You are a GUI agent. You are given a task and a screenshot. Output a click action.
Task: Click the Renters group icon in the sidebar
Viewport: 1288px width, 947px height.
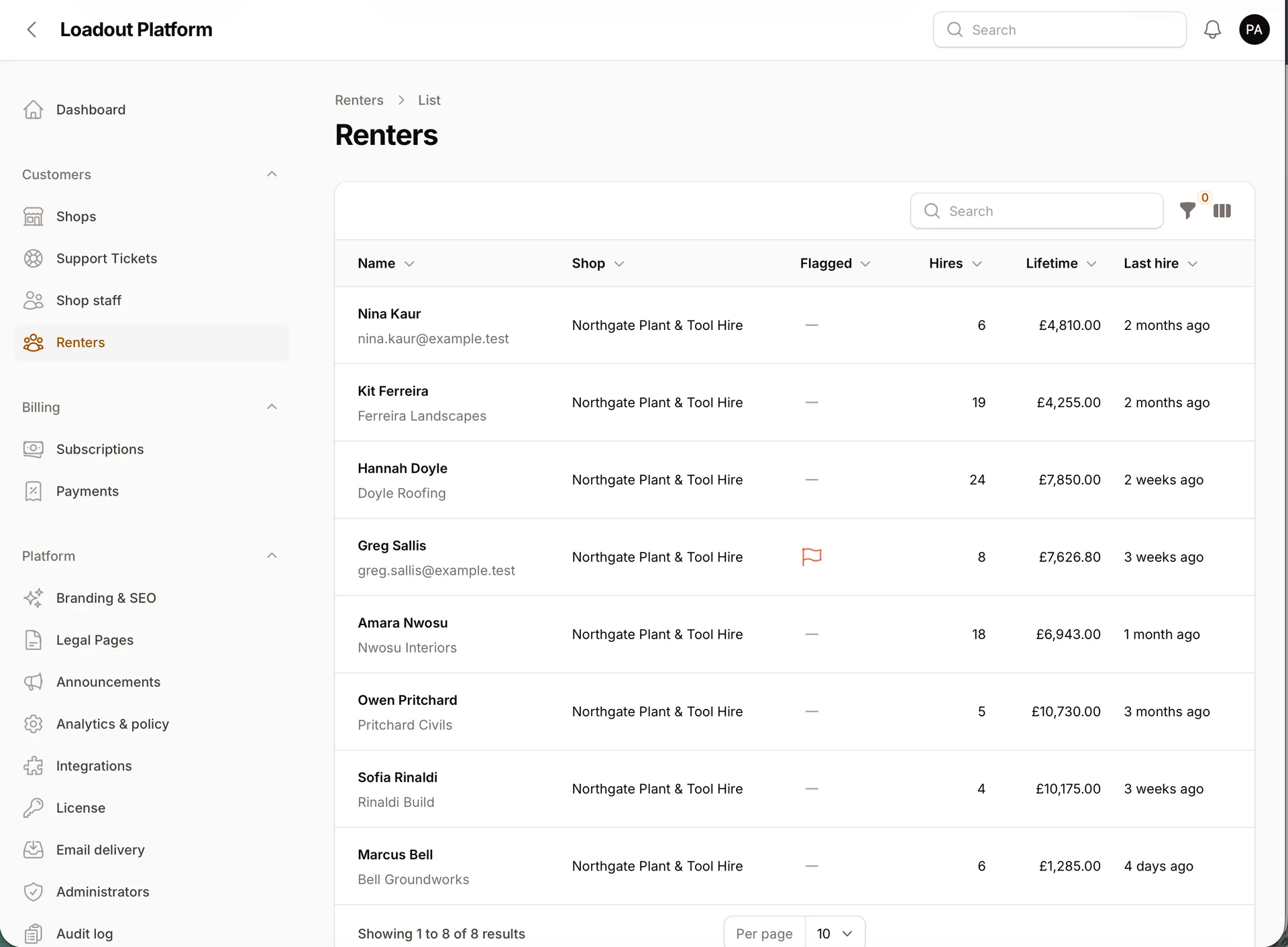(x=33, y=343)
